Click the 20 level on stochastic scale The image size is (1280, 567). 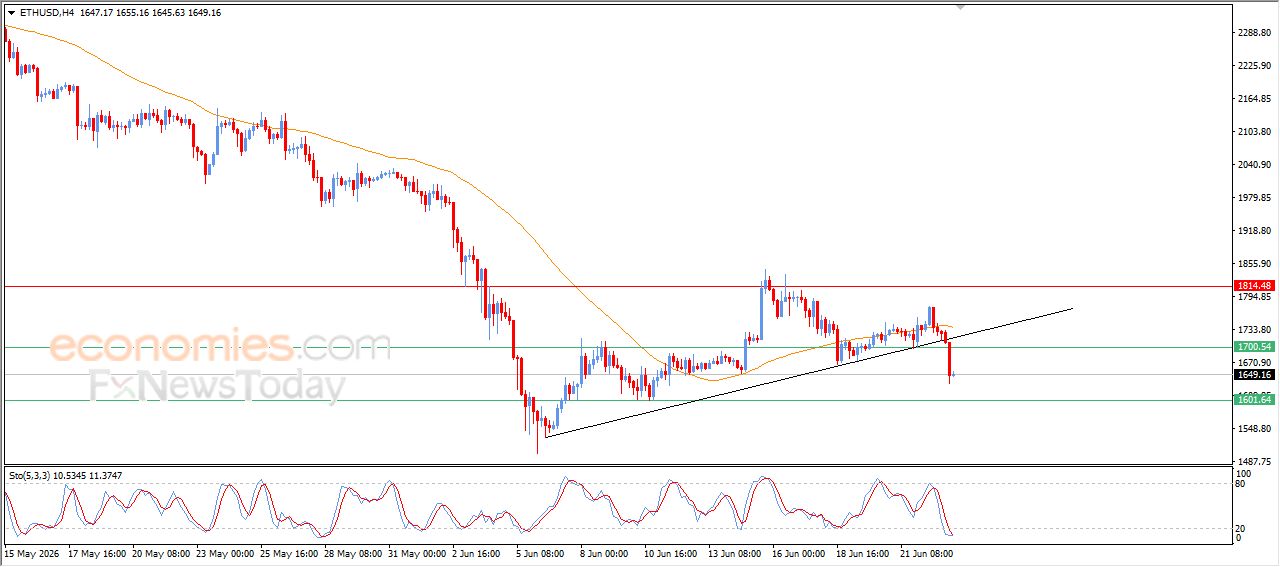[x=1242, y=527]
